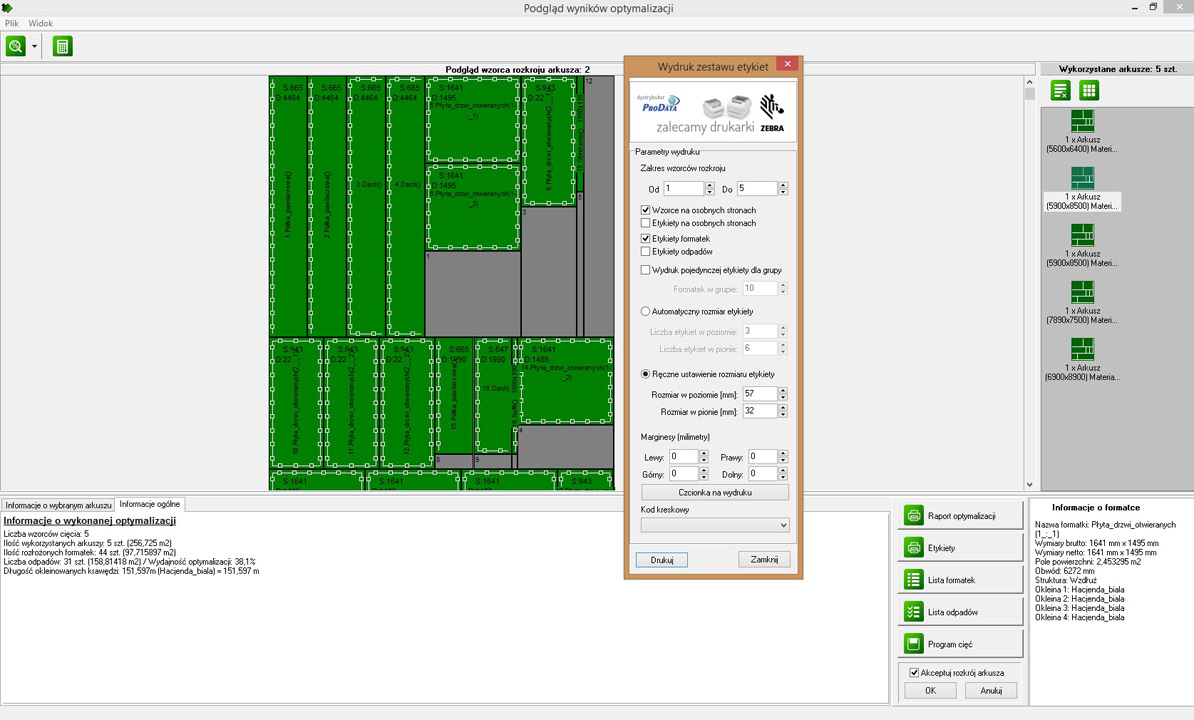Select the 5600x6400 sheet thumbnail
This screenshot has height=720, width=1194.
point(1082,121)
